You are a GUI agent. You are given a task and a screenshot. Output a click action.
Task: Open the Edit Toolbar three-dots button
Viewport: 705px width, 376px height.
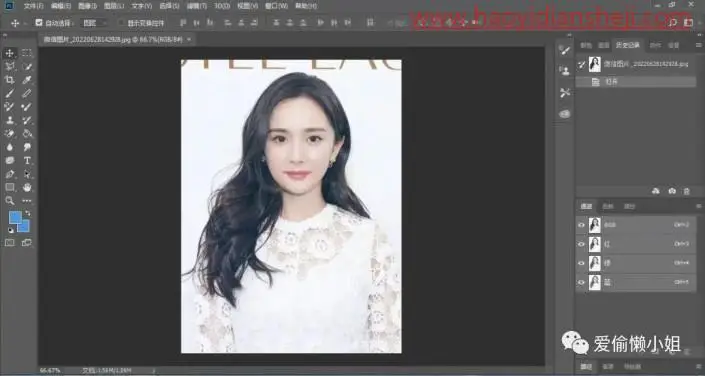click(x=27, y=201)
